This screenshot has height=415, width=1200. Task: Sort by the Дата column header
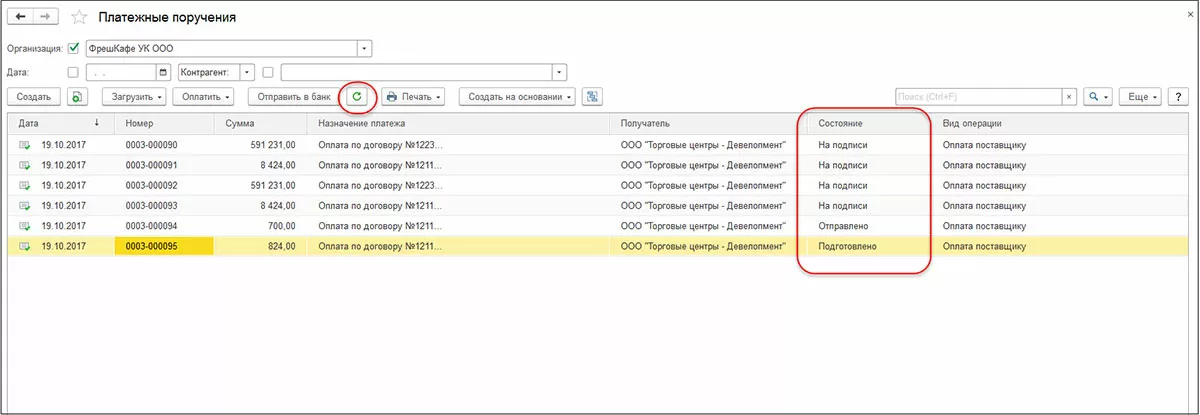coord(60,124)
